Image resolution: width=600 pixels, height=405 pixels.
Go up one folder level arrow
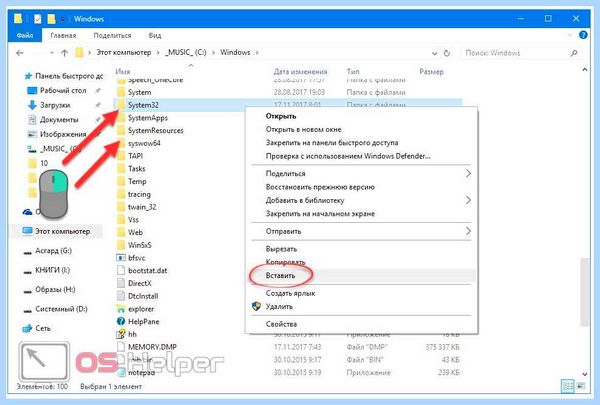point(64,53)
